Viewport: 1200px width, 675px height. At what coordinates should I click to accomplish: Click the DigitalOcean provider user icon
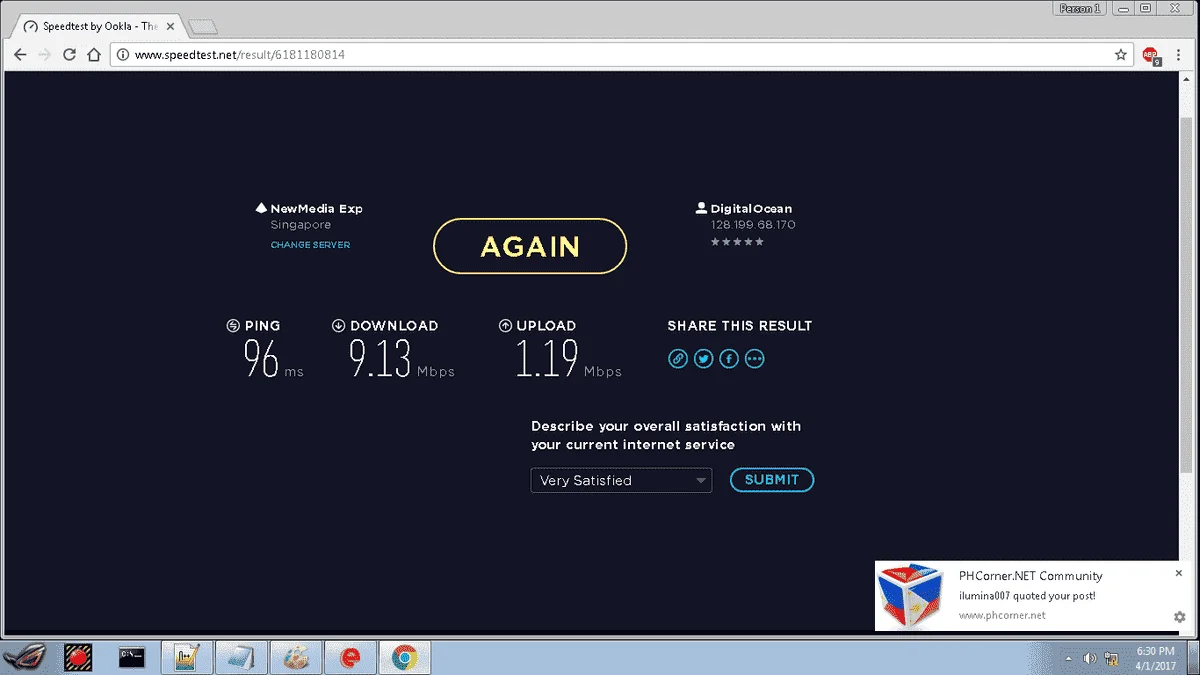tap(702, 209)
